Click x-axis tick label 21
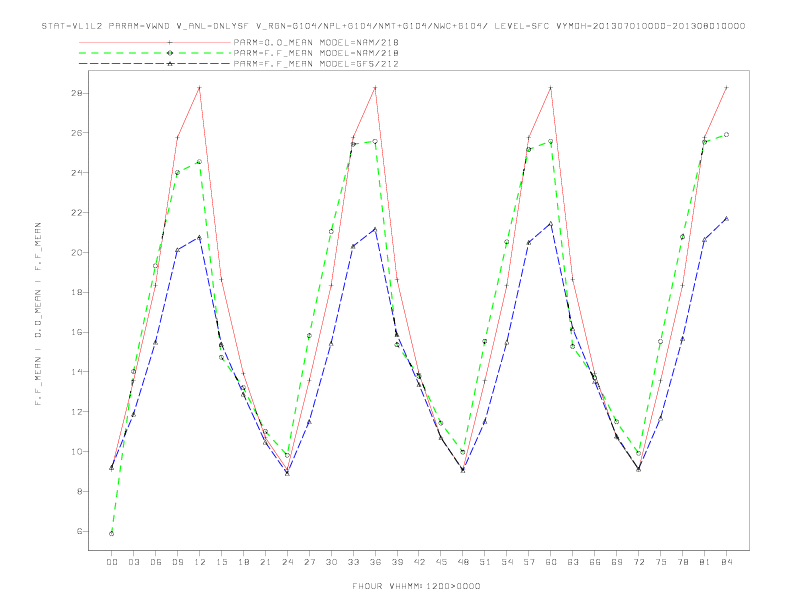The height and width of the screenshot is (612, 792). (x=265, y=562)
